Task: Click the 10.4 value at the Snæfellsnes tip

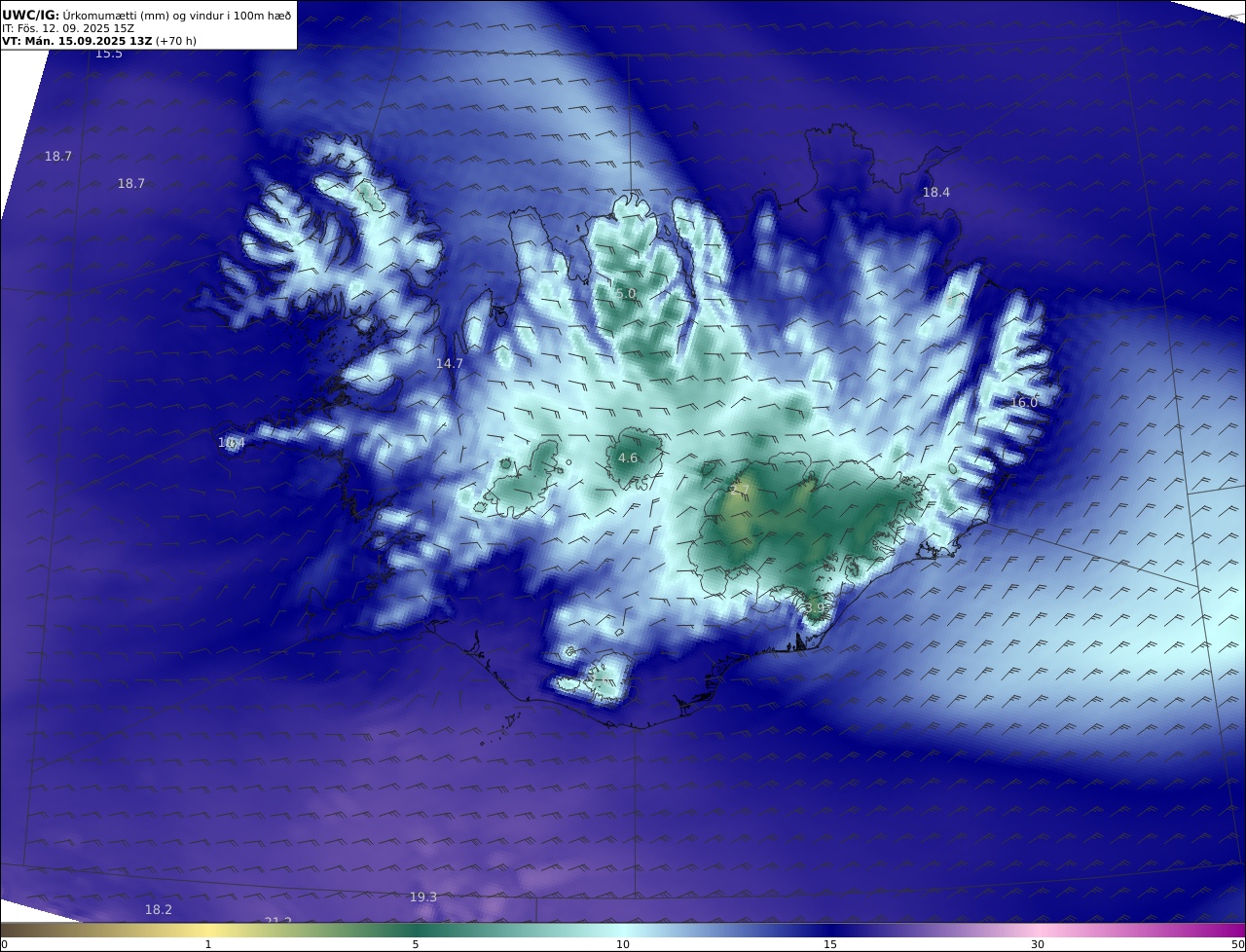Action: tap(232, 443)
